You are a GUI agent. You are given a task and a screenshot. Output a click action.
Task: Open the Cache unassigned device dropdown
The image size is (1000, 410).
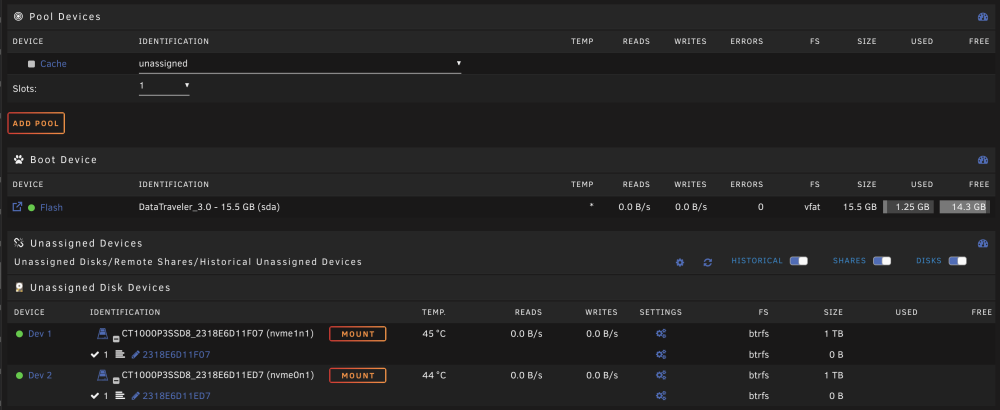coord(300,64)
